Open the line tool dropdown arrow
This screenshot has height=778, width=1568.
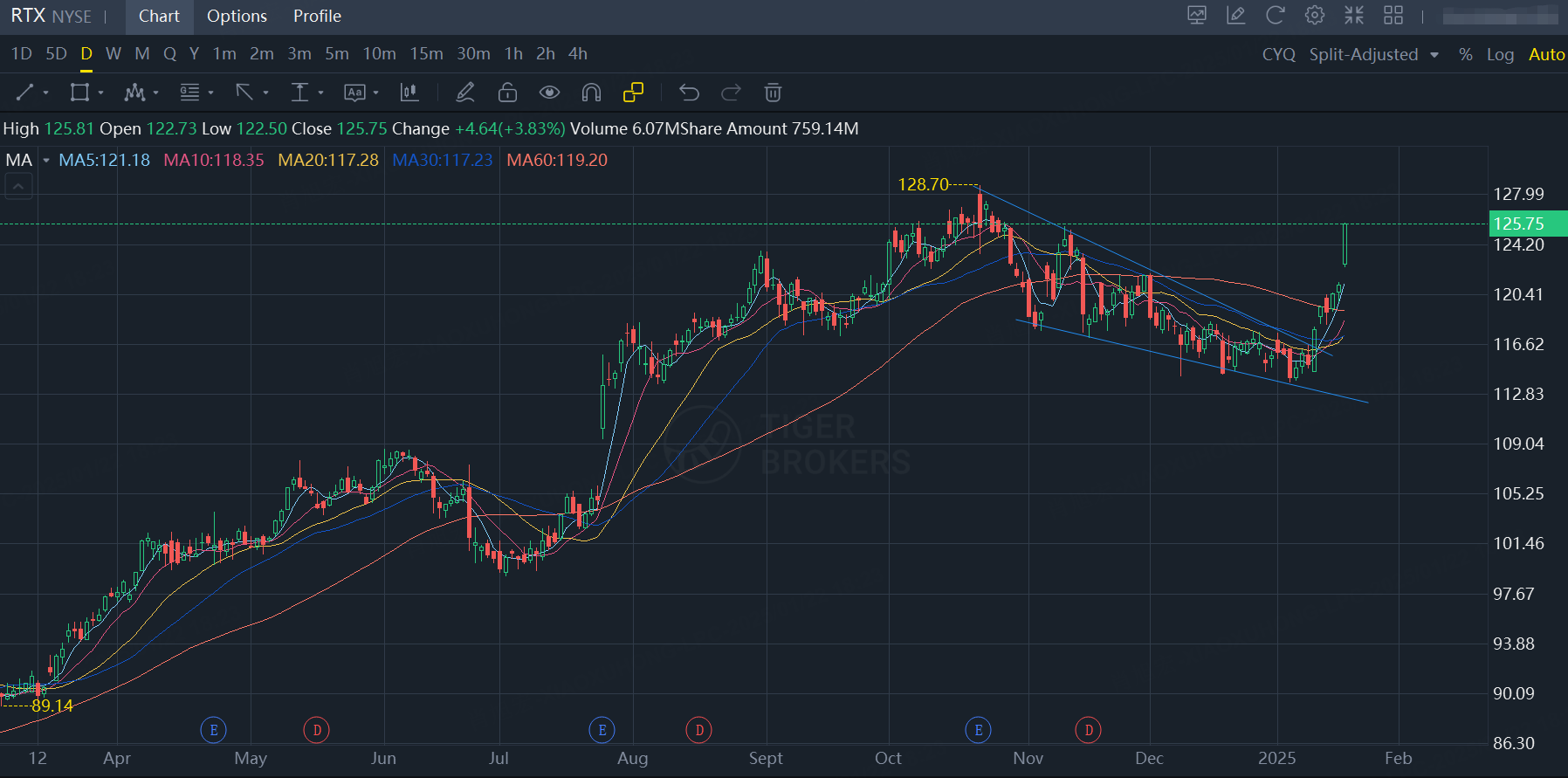point(46,93)
